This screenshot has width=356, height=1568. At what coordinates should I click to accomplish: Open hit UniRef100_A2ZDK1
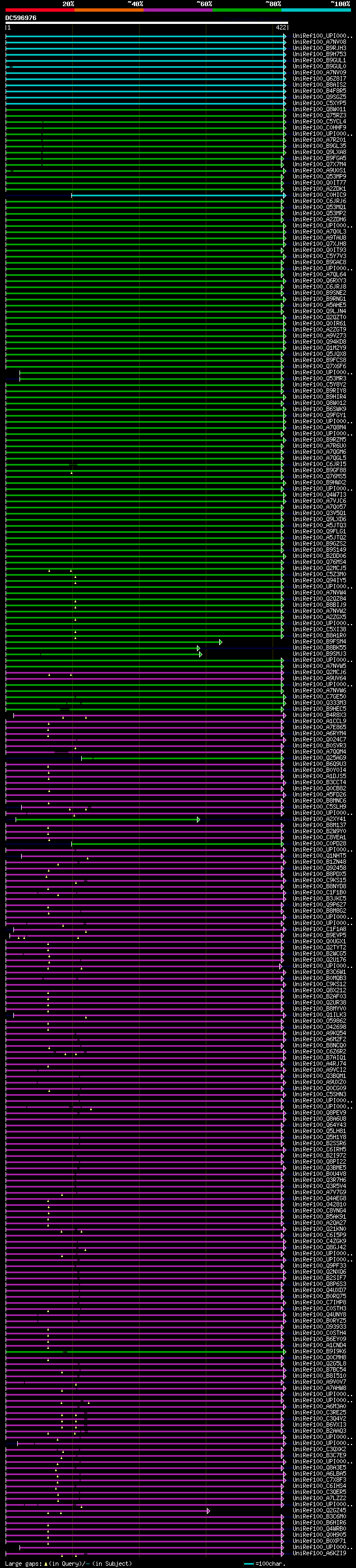point(319,189)
